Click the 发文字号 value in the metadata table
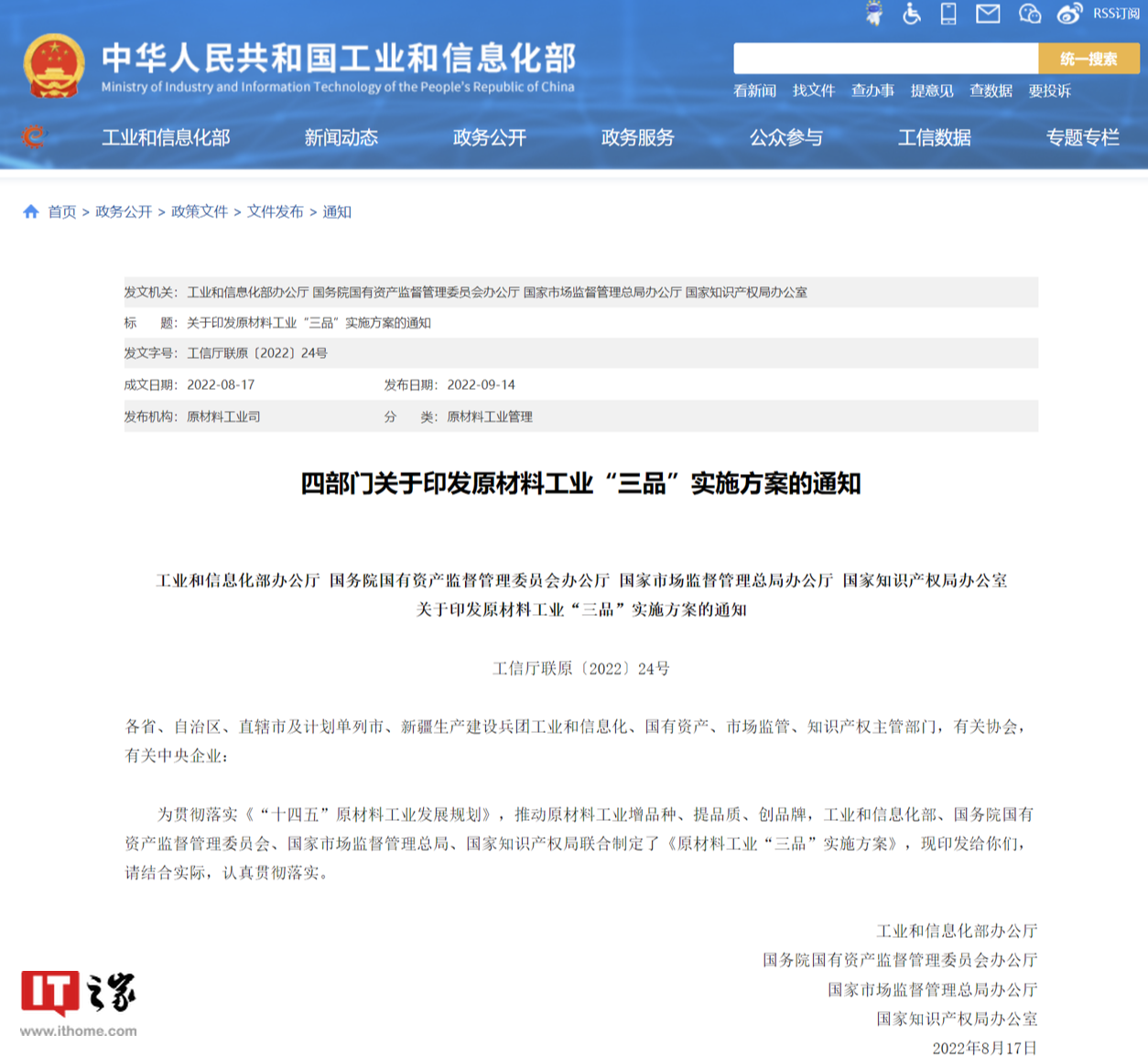 point(257,352)
